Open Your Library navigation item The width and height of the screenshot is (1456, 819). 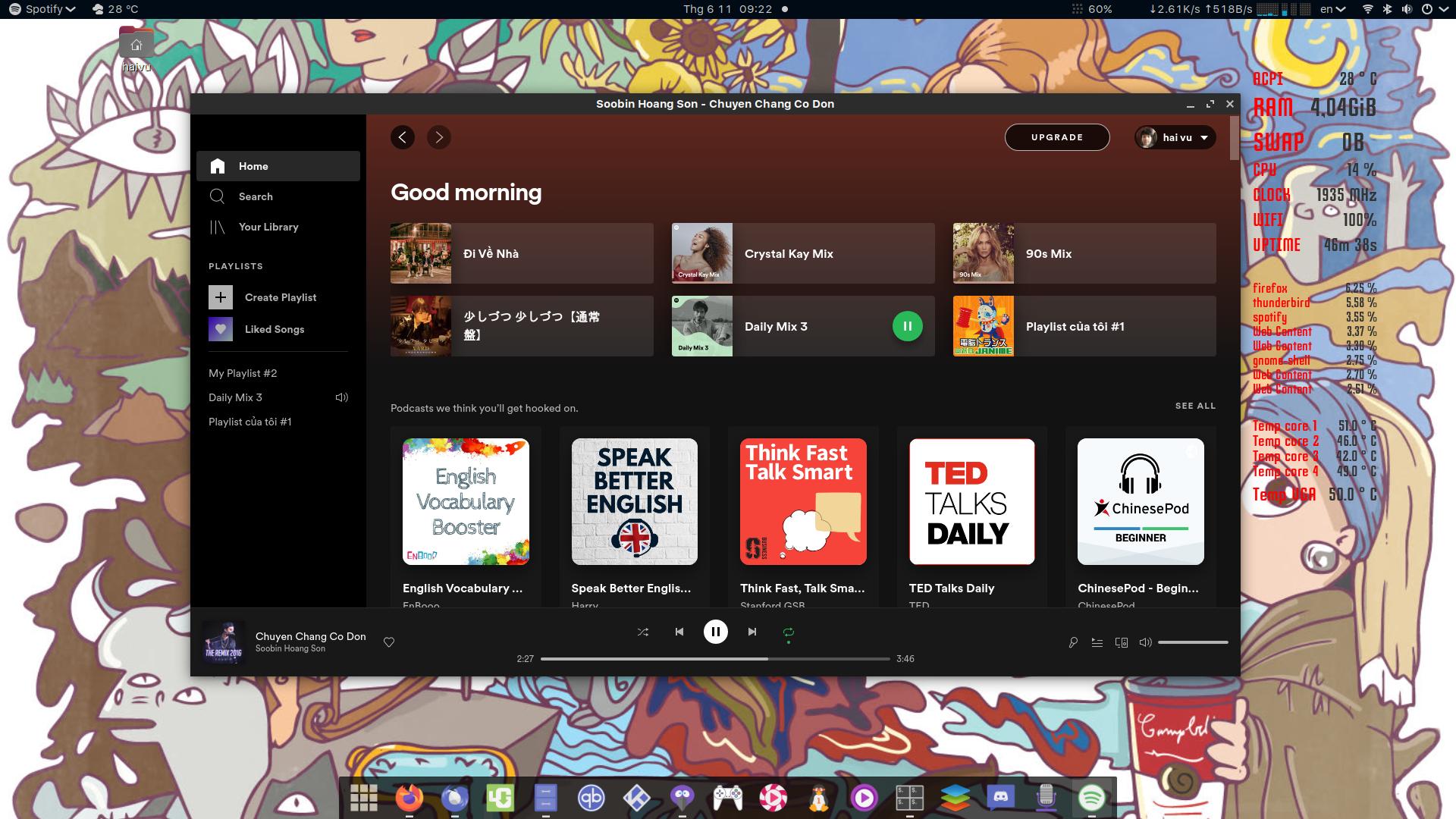(278, 227)
